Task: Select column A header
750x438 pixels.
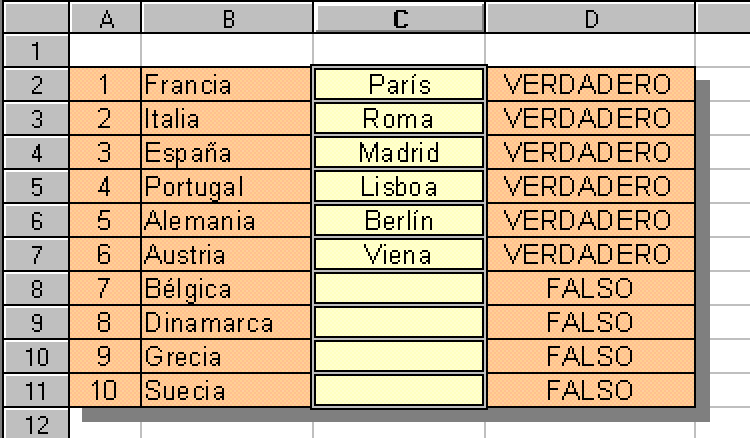Action: [106, 17]
